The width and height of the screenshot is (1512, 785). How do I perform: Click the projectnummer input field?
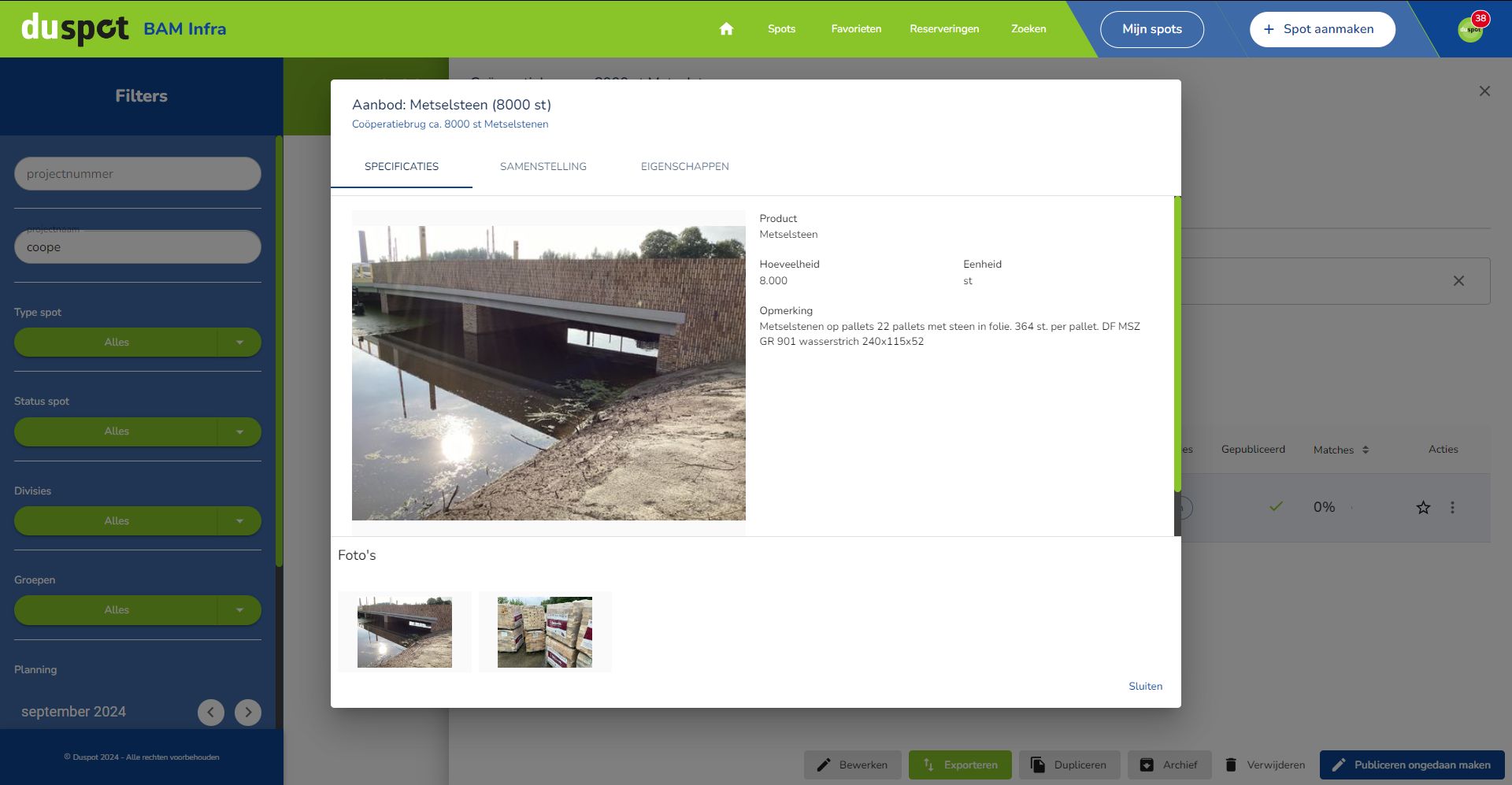pos(138,174)
